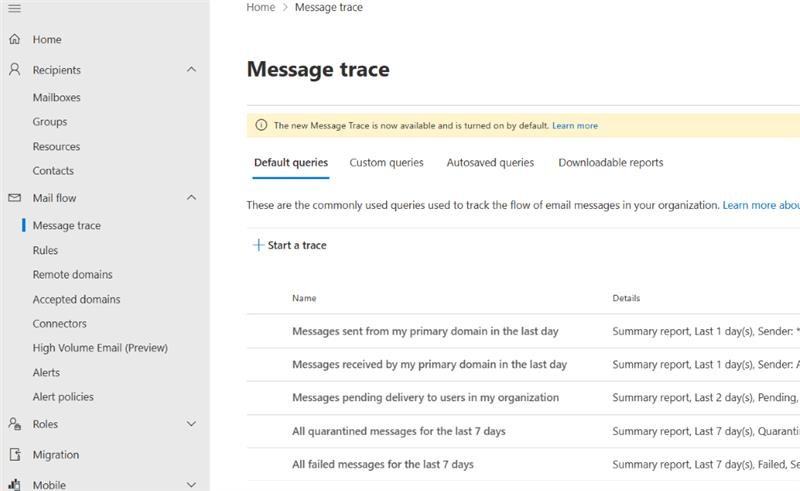
Task: Click the Migration icon in sidebar
Action: point(14,455)
